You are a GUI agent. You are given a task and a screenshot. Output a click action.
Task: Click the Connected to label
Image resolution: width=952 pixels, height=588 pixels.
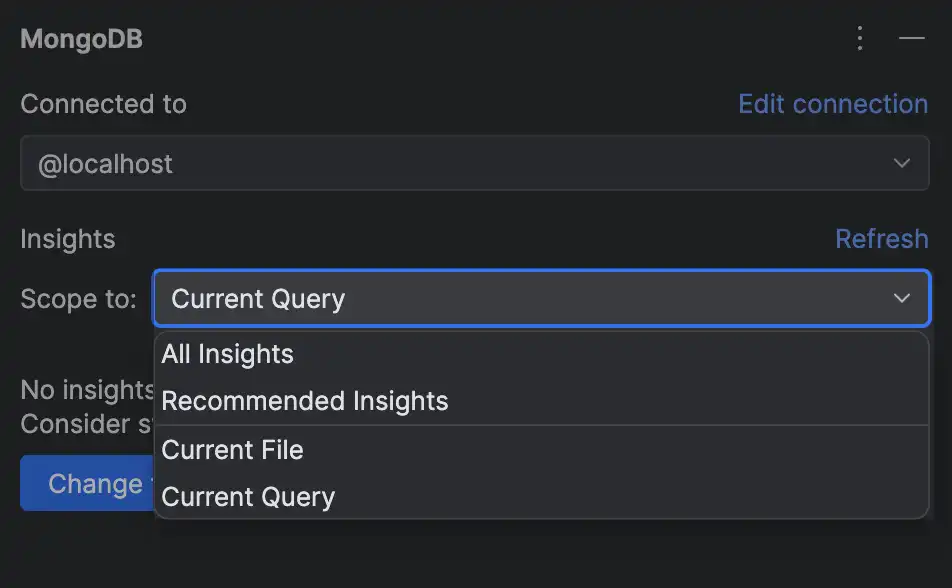click(x=103, y=103)
